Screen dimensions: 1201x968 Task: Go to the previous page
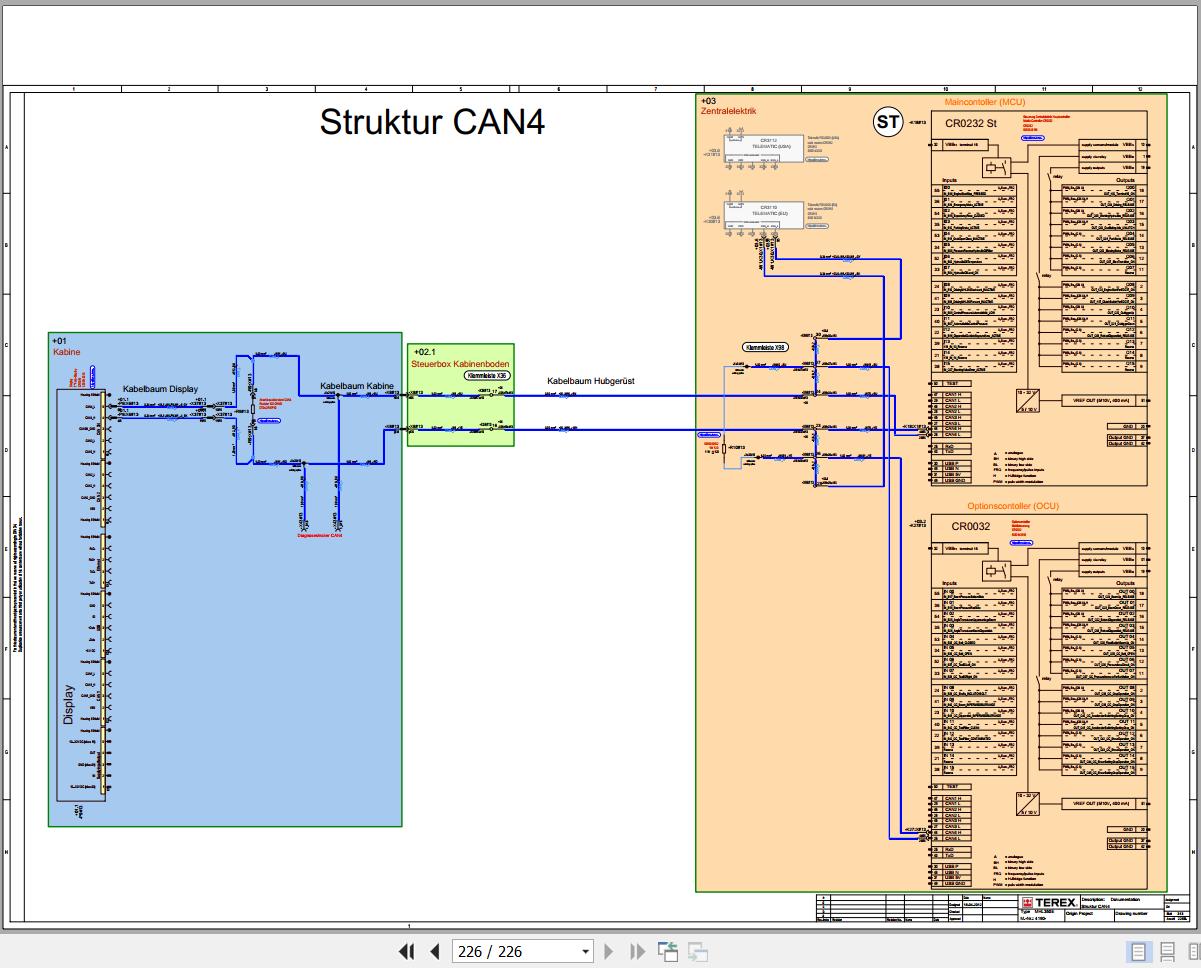coord(435,951)
